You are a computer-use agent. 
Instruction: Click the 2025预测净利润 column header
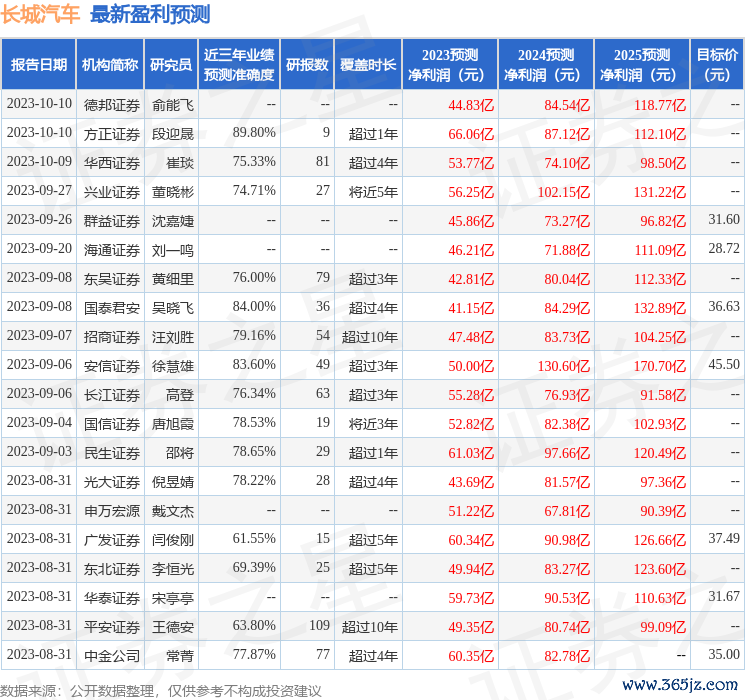point(641,65)
